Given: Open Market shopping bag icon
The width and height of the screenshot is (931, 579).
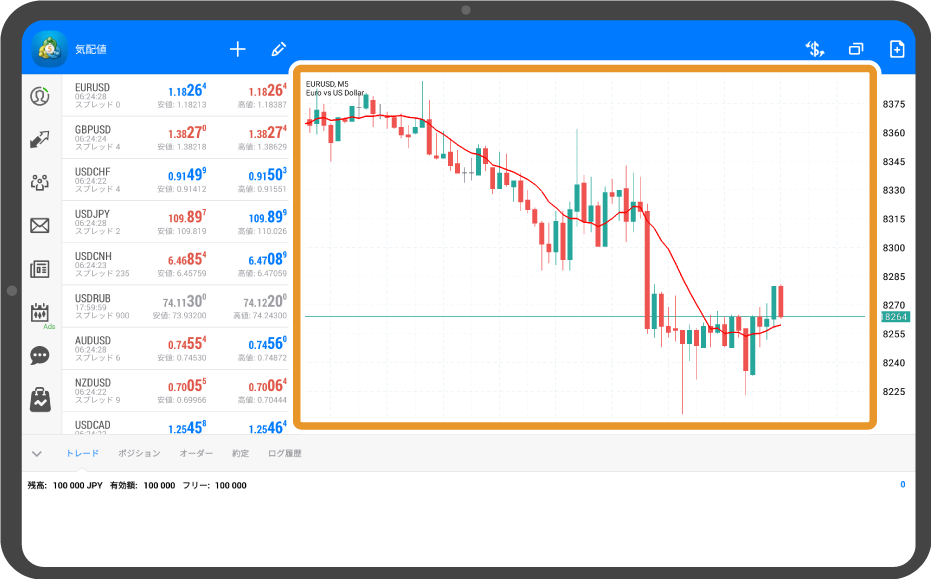Looking at the screenshot, I should (40, 399).
